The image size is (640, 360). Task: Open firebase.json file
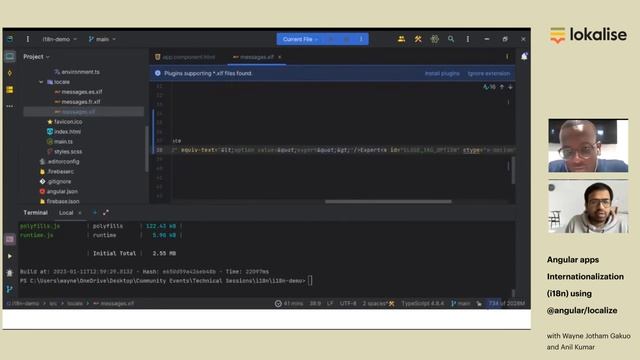click(60, 201)
